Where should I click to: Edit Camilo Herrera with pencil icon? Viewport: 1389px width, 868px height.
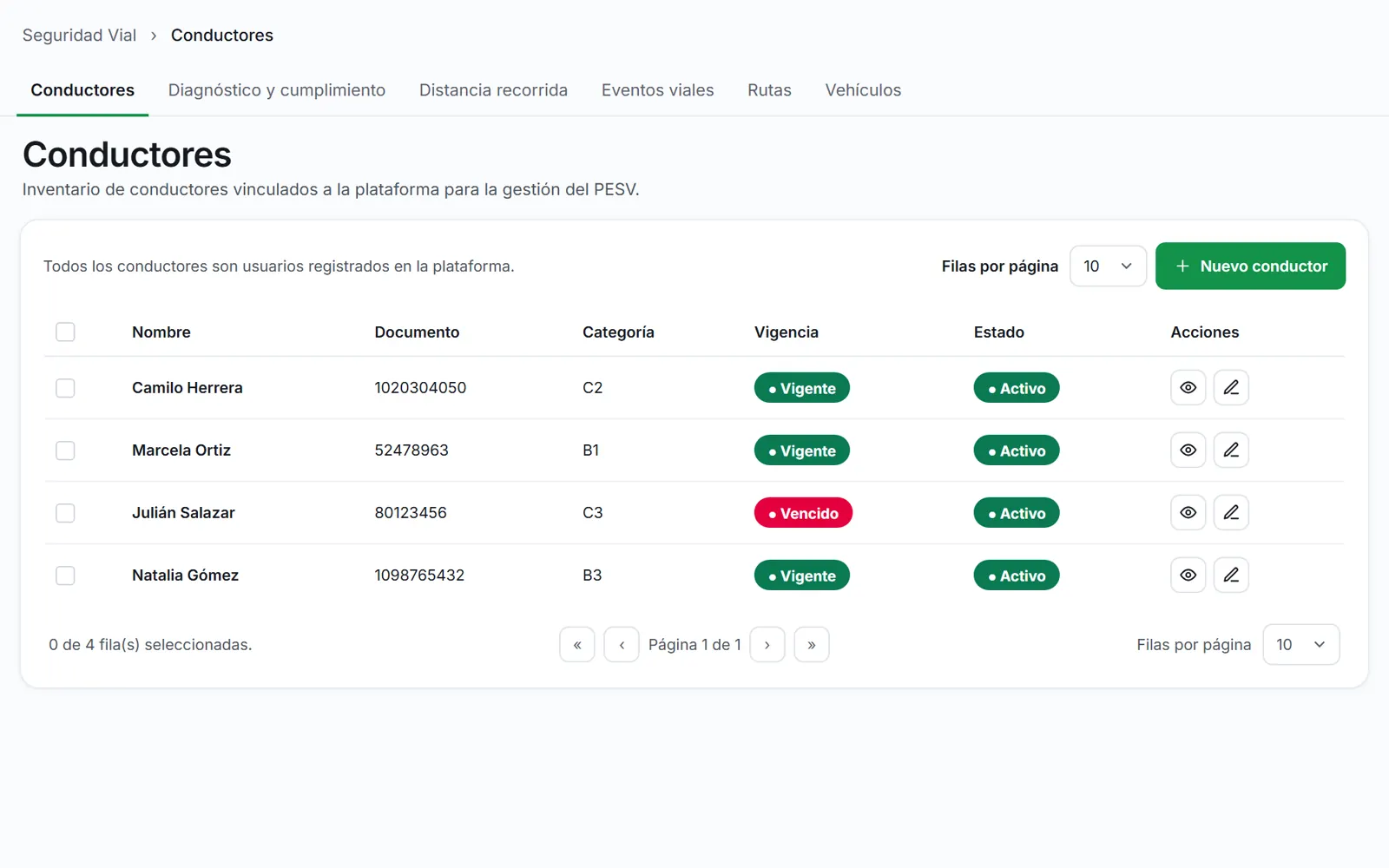(x=1231, y=388)
